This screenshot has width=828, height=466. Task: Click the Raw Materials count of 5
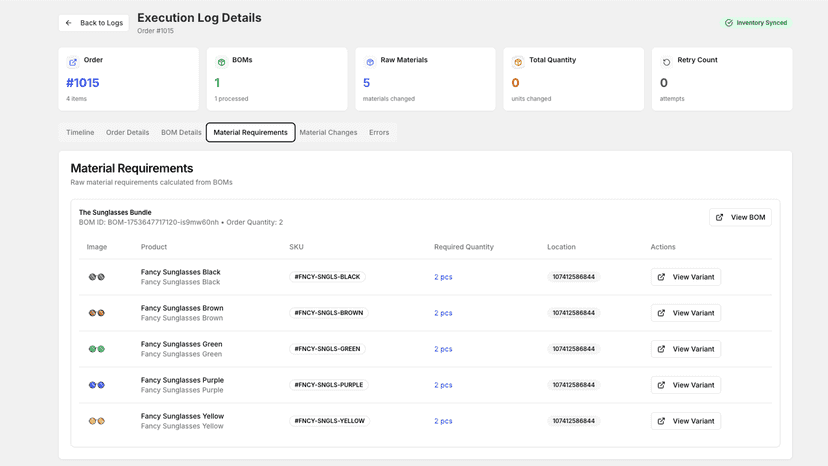point(366,83)
